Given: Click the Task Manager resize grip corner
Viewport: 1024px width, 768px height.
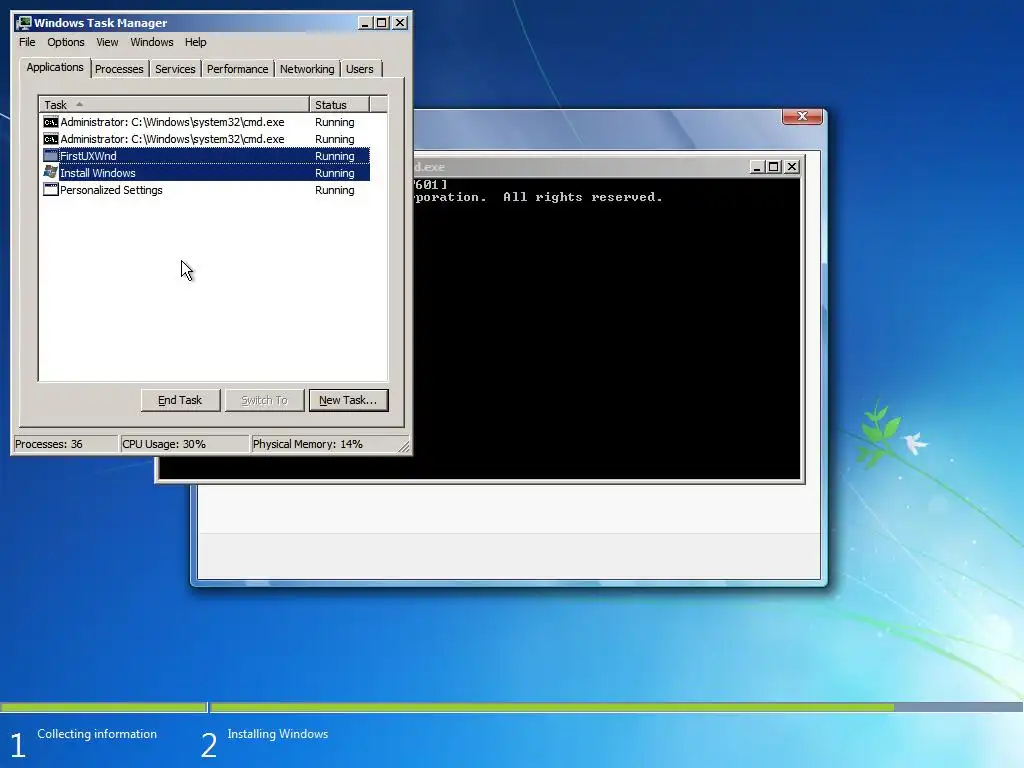Looking at the screenshot, I should pyautogui.click(x=404, y=447).
